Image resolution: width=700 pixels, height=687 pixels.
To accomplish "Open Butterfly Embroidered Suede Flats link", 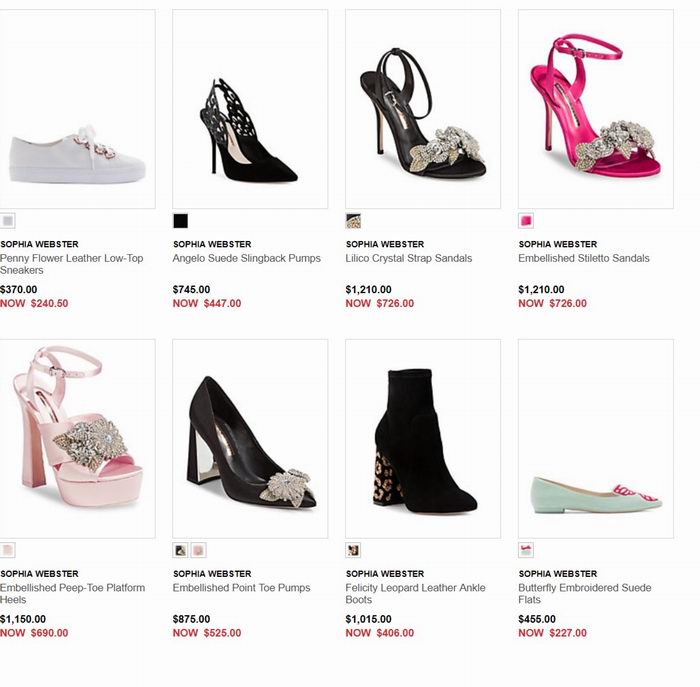I will click(x=585, y=594).
